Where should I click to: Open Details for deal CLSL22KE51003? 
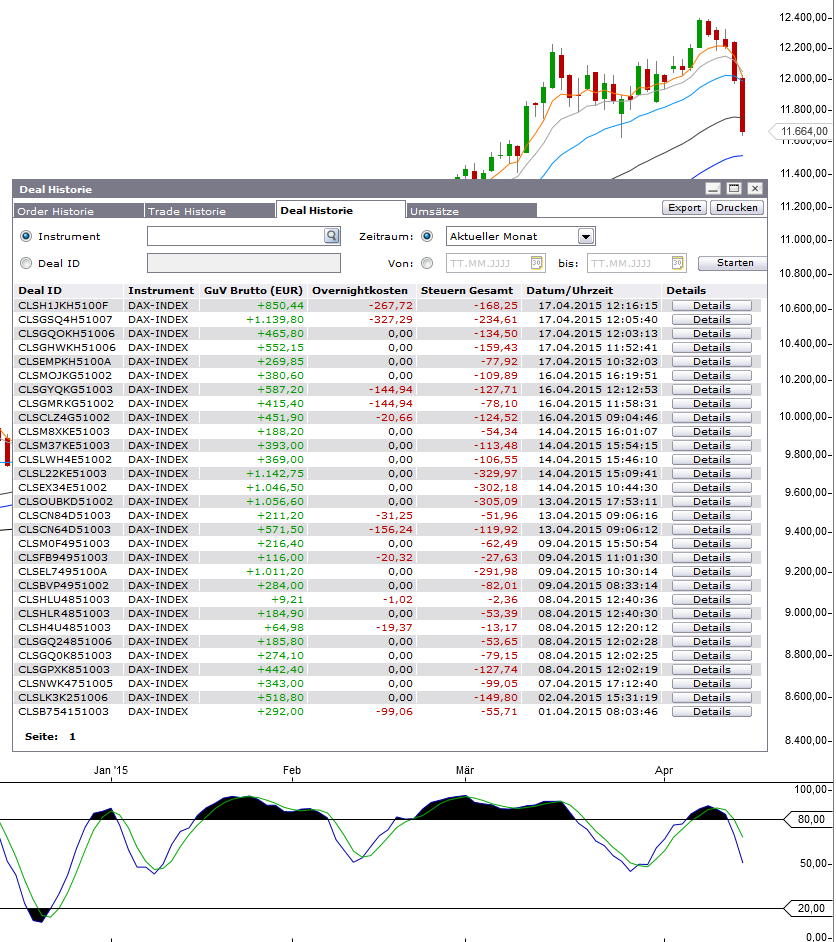click(x=712, y=473)
